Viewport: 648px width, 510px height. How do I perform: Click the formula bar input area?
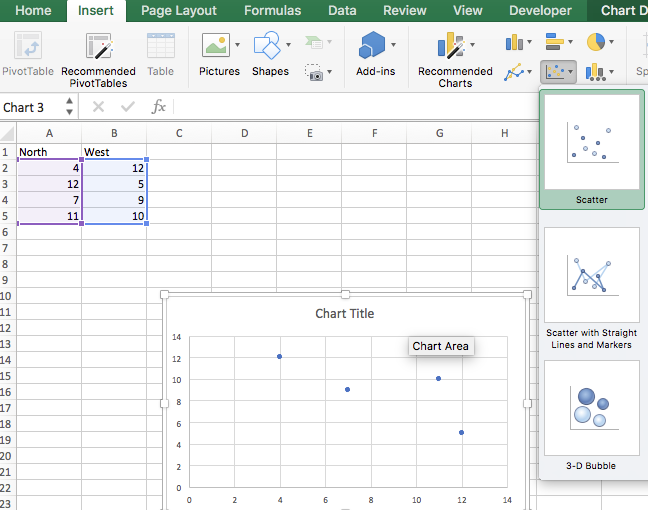coord(355,107)
